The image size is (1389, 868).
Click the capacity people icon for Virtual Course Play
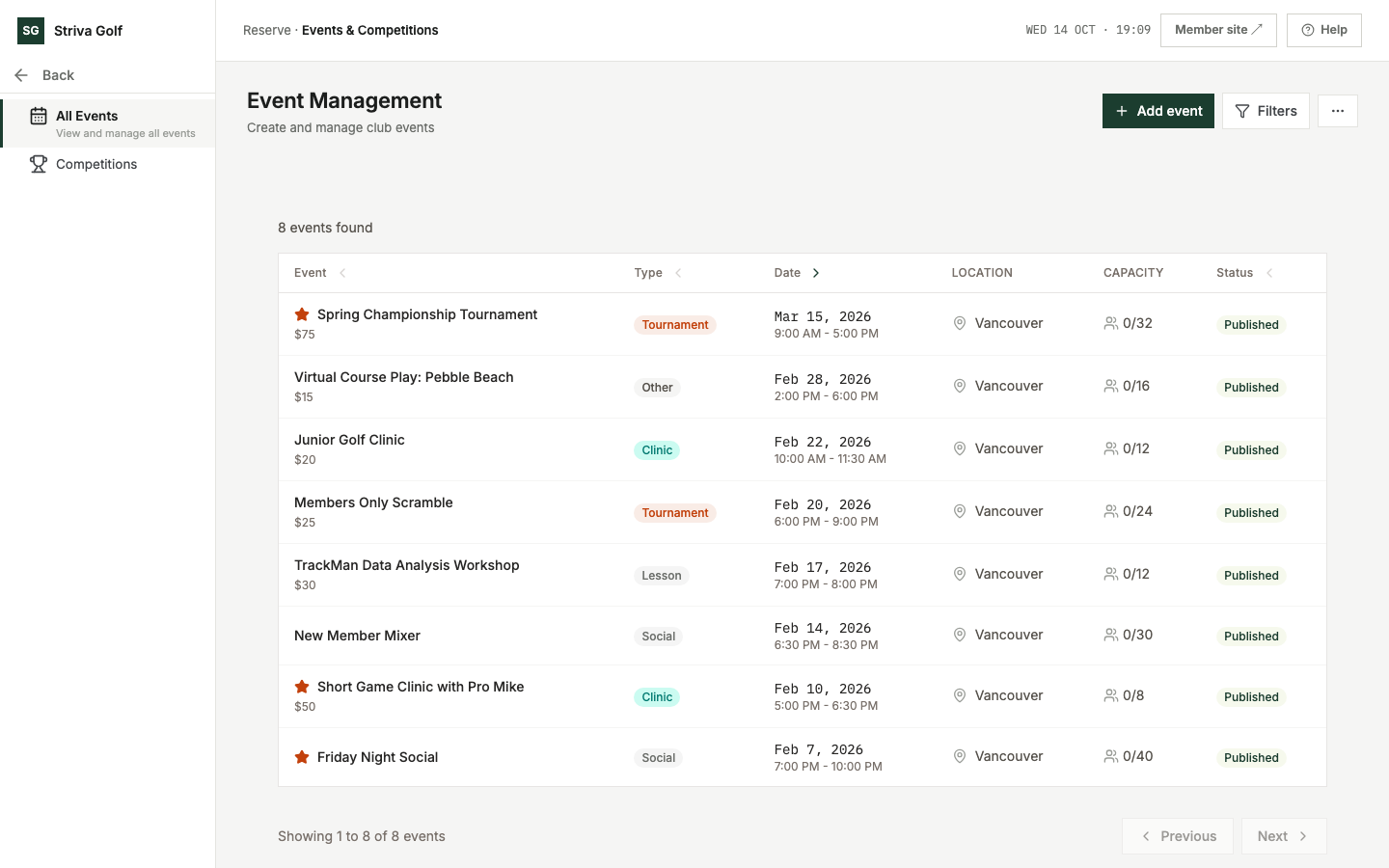pos(1111,386)
